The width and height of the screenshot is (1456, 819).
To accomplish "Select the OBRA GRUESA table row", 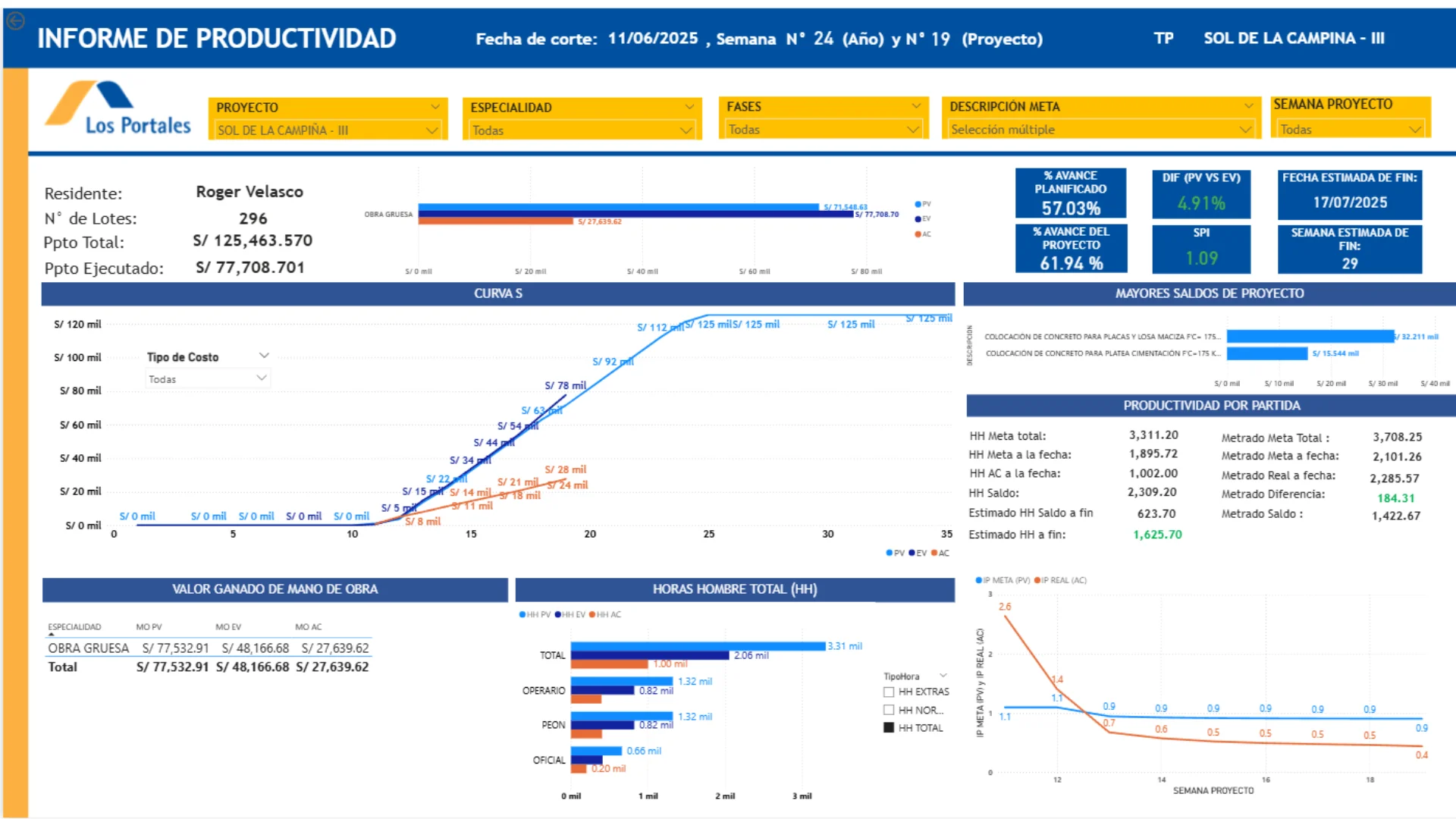I will coord(209,648).
